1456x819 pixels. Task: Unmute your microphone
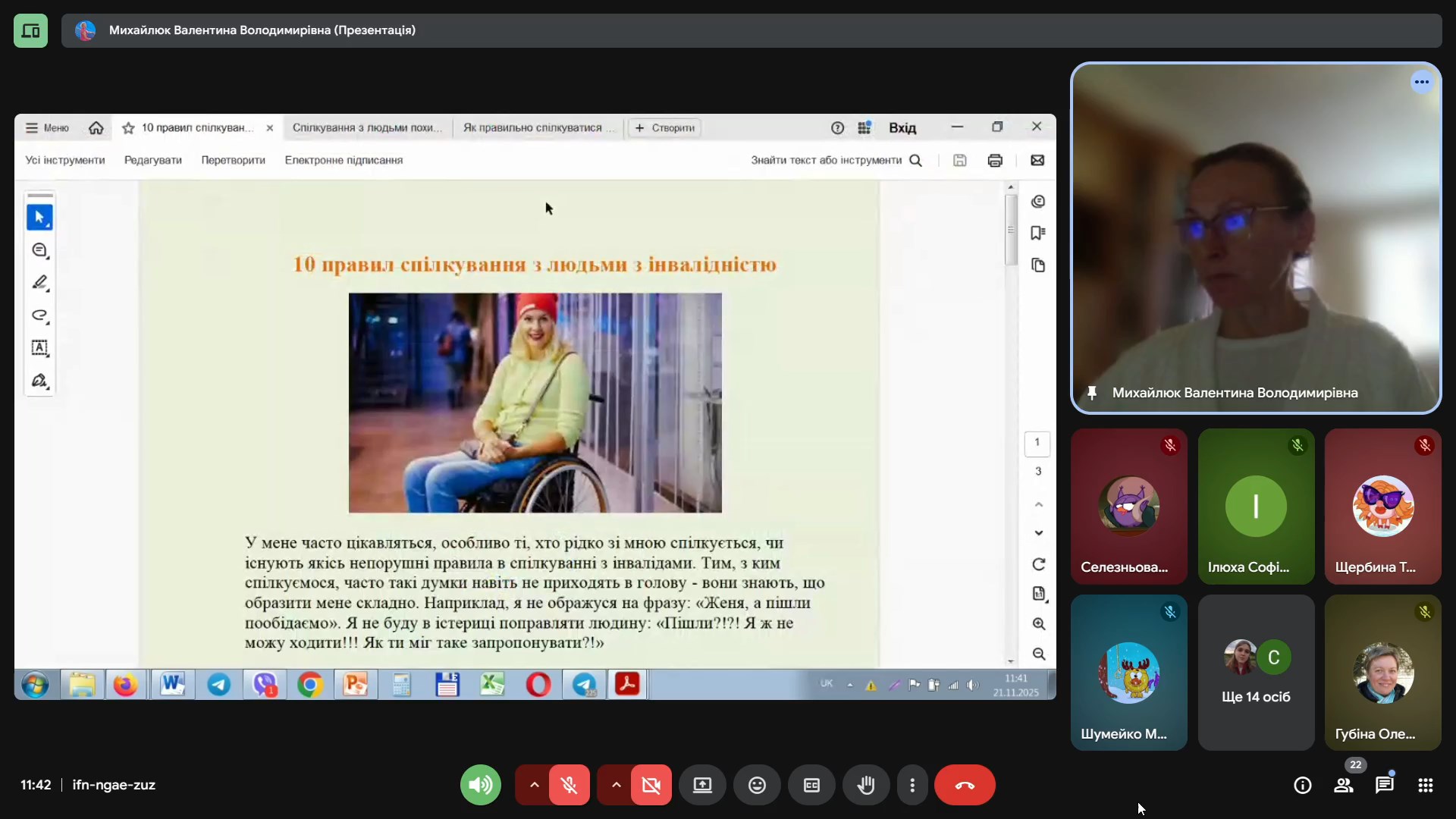570,785
